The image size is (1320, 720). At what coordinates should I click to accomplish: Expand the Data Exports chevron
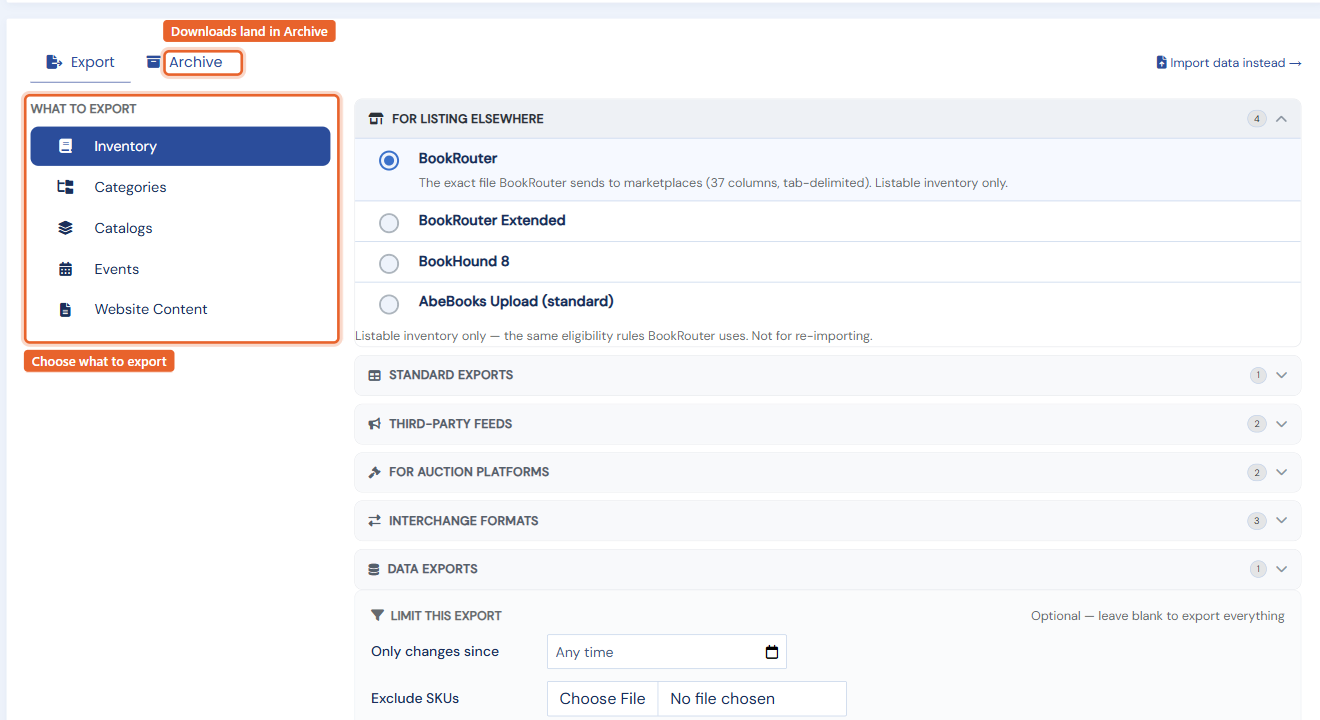tap(1281, 569)
